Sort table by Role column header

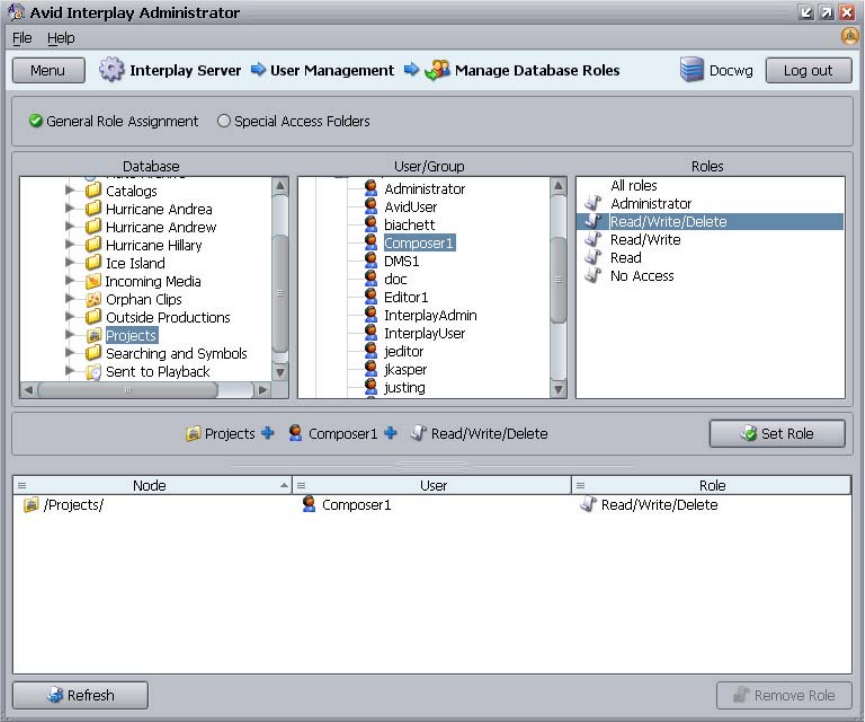[712, 485]
